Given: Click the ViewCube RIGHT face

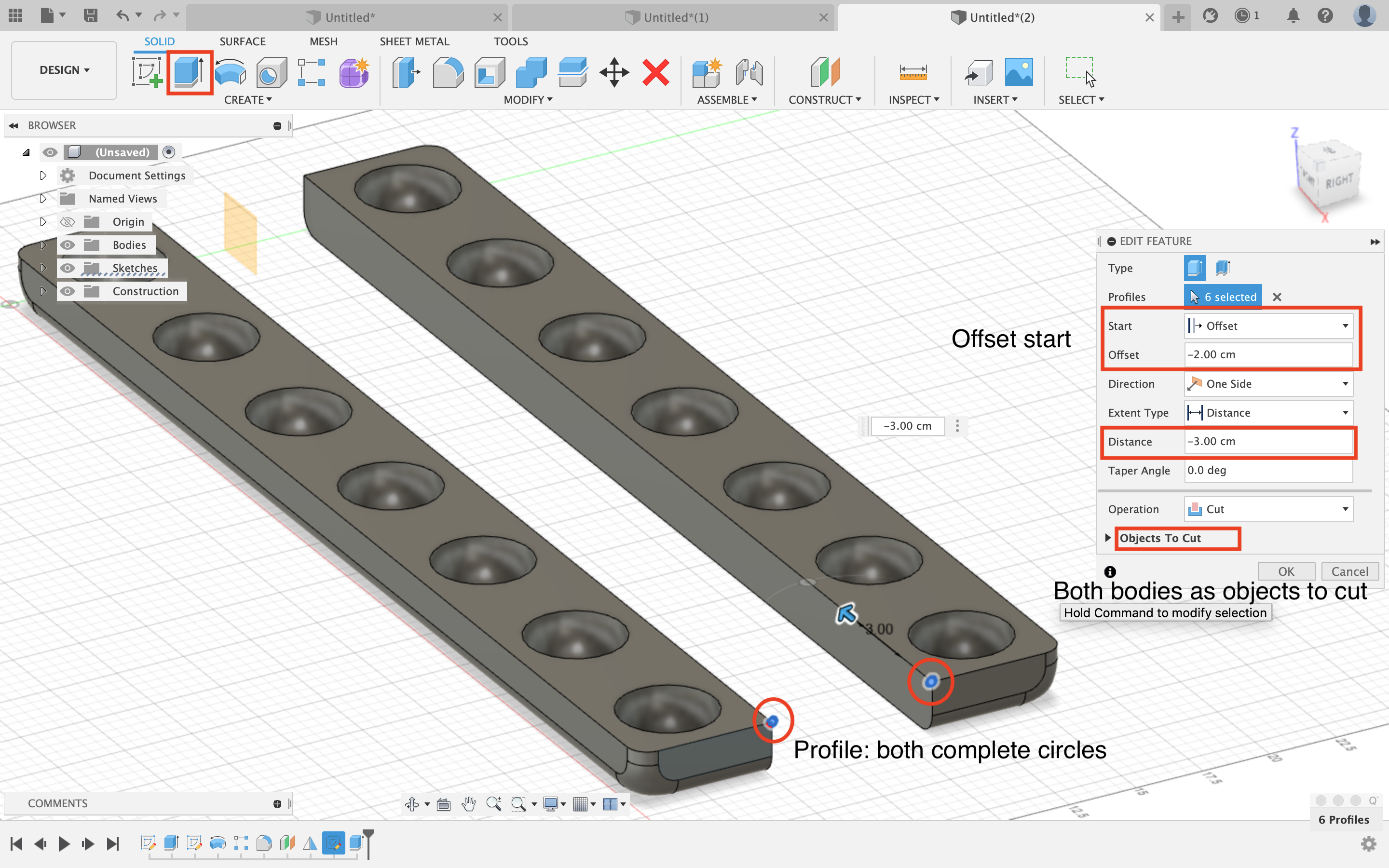Looking at the screenshot, I should tap(1340, 181).
